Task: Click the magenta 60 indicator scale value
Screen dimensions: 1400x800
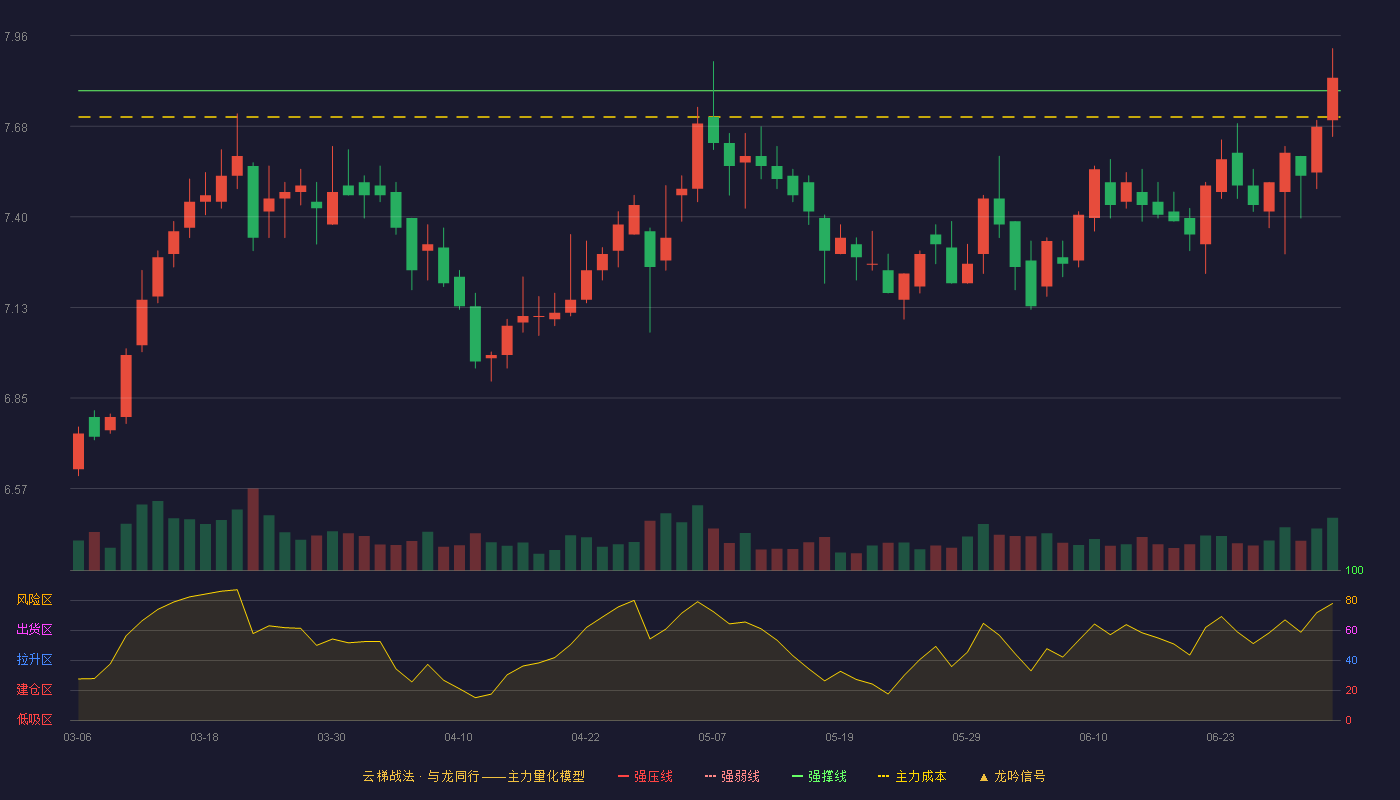Action: (1351, 631)
